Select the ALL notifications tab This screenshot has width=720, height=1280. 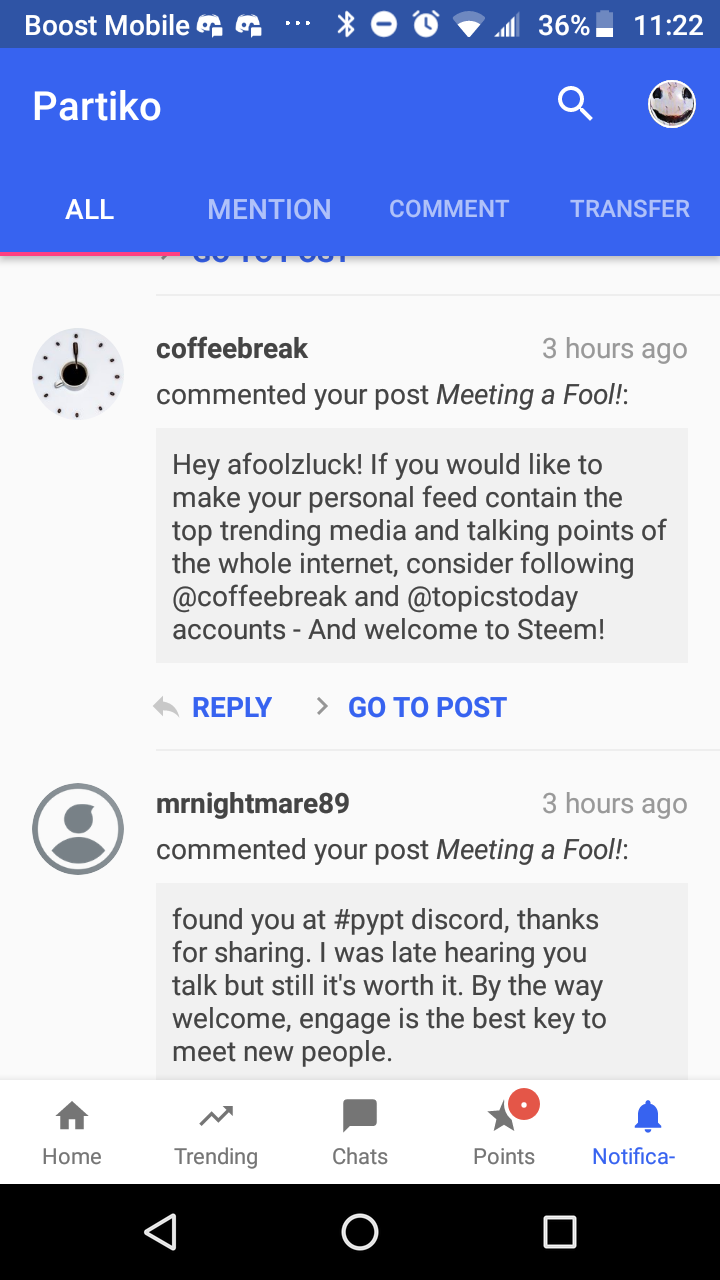click(x=90, y=209)
